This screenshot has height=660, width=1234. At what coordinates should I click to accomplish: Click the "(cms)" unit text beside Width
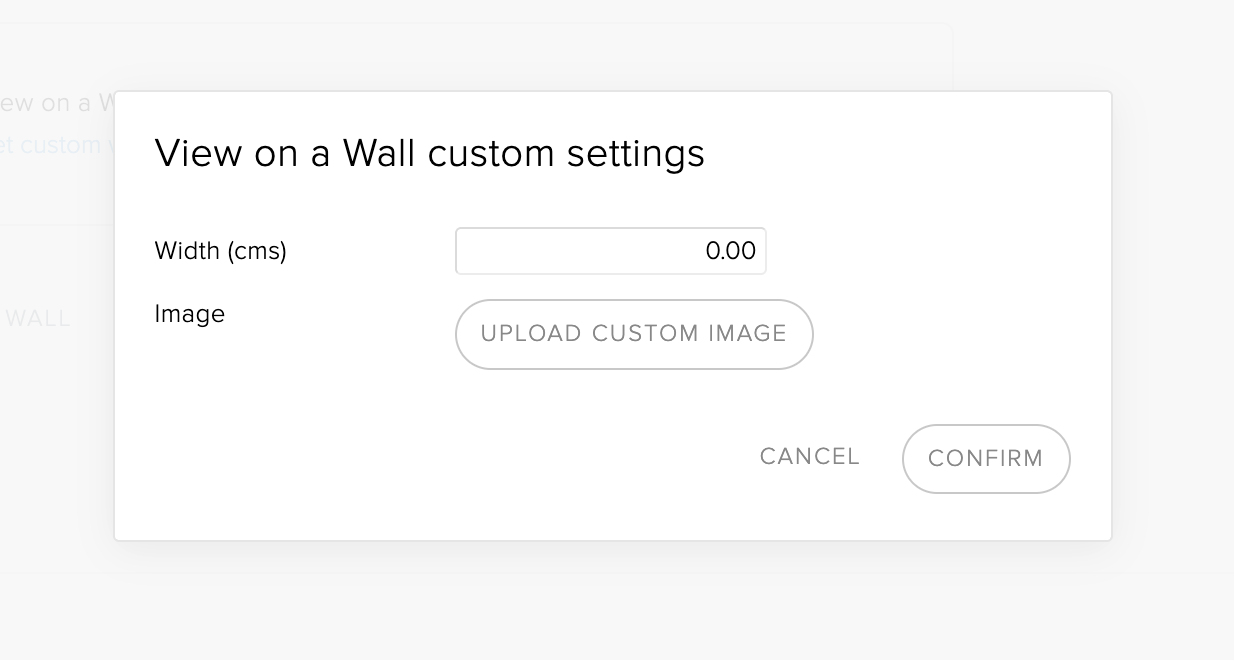(x=256, y=251)
